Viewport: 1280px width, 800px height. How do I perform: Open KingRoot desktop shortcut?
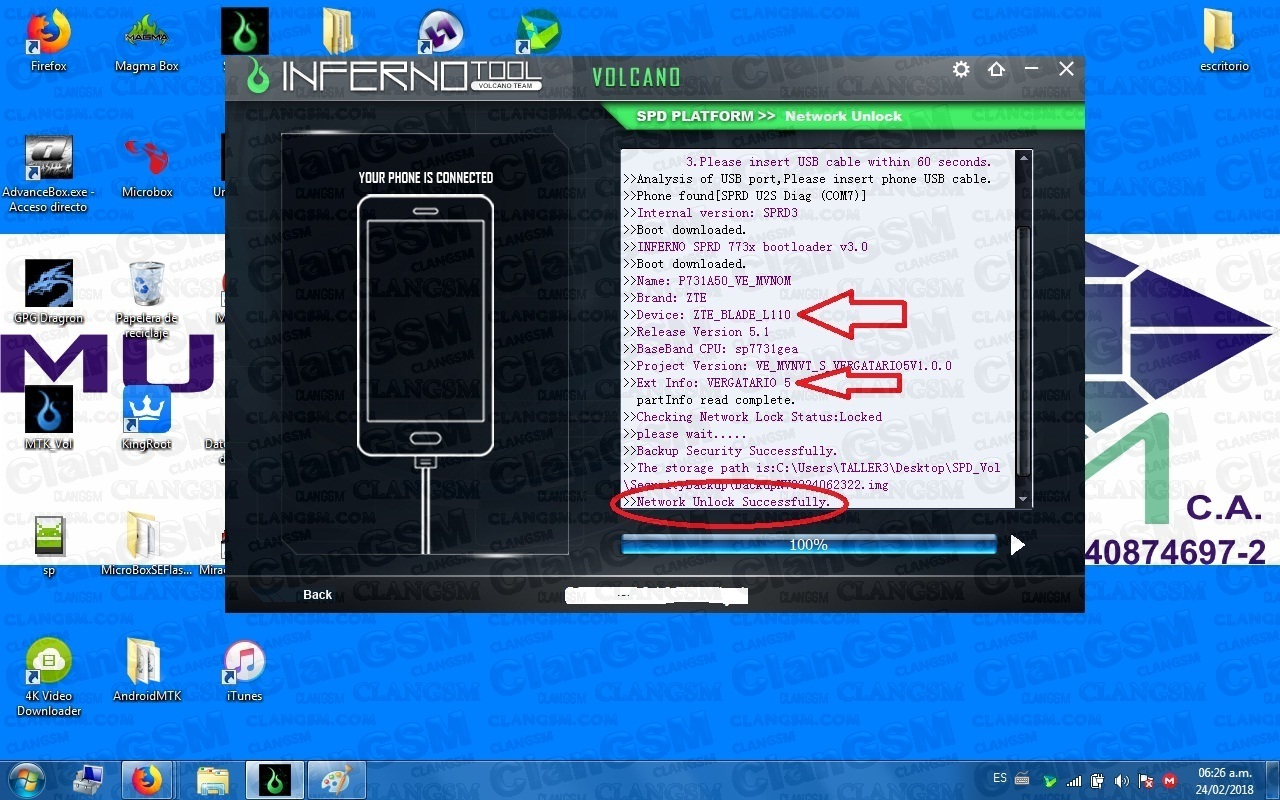(147, 418)
